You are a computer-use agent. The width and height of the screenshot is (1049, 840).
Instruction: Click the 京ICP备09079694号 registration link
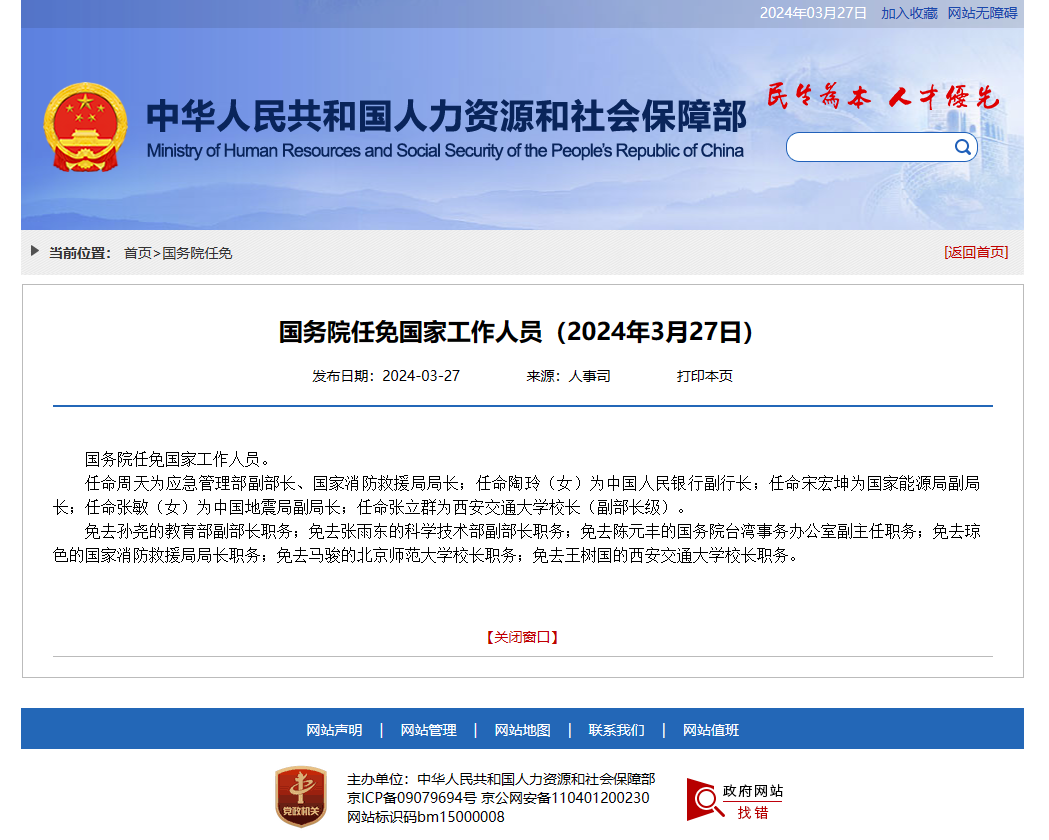click(412, 798)
